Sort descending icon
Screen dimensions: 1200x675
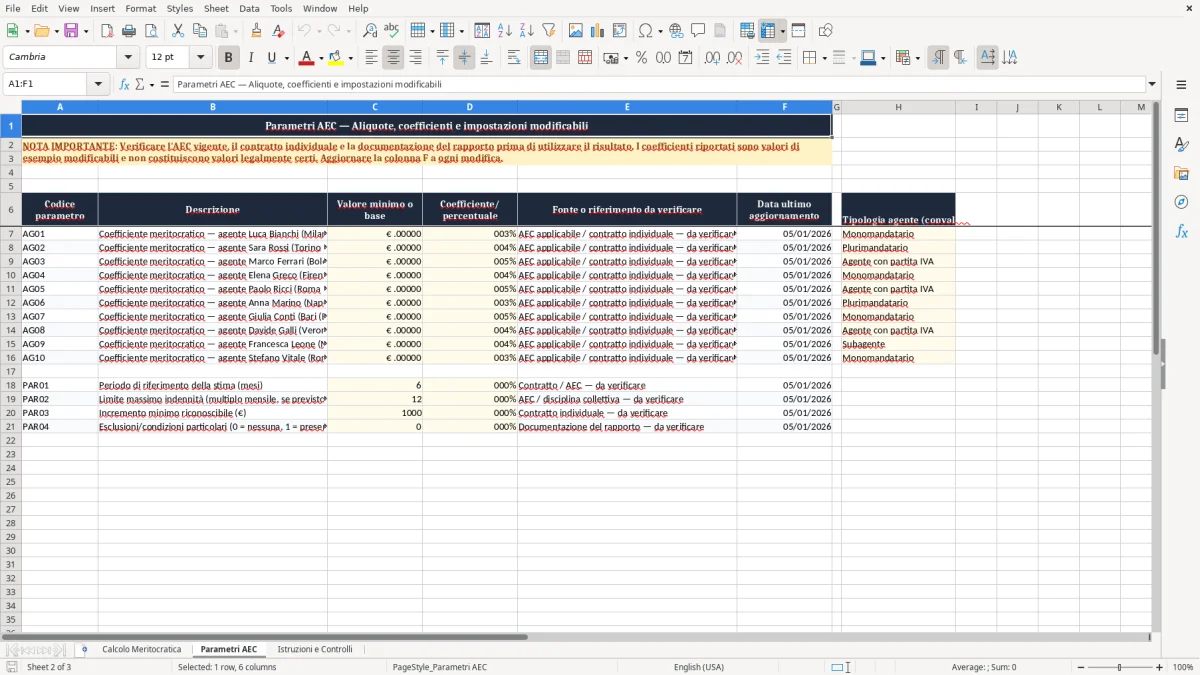click(x=526, y=31)
